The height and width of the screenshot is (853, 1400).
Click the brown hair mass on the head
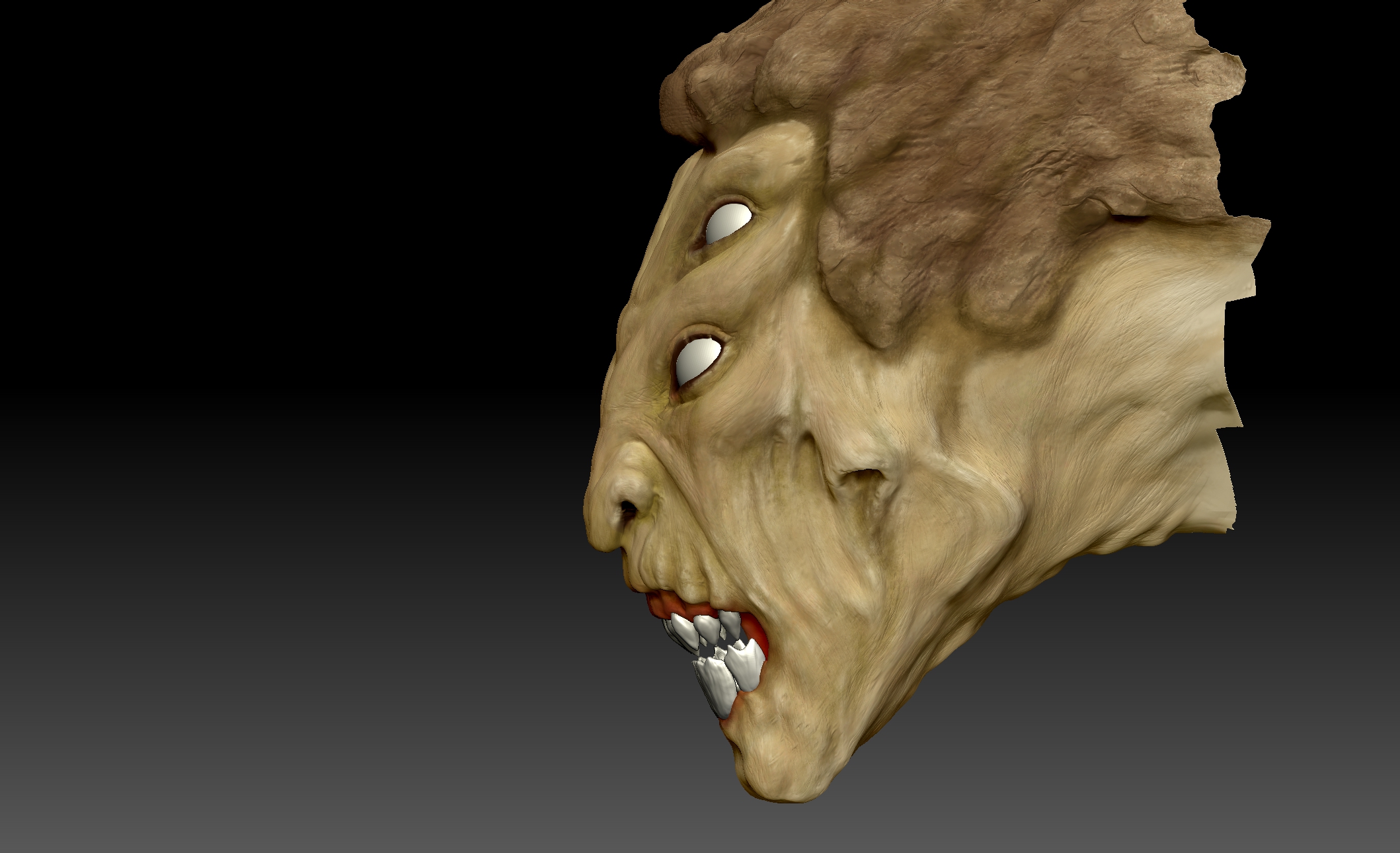tap(958, 145)
